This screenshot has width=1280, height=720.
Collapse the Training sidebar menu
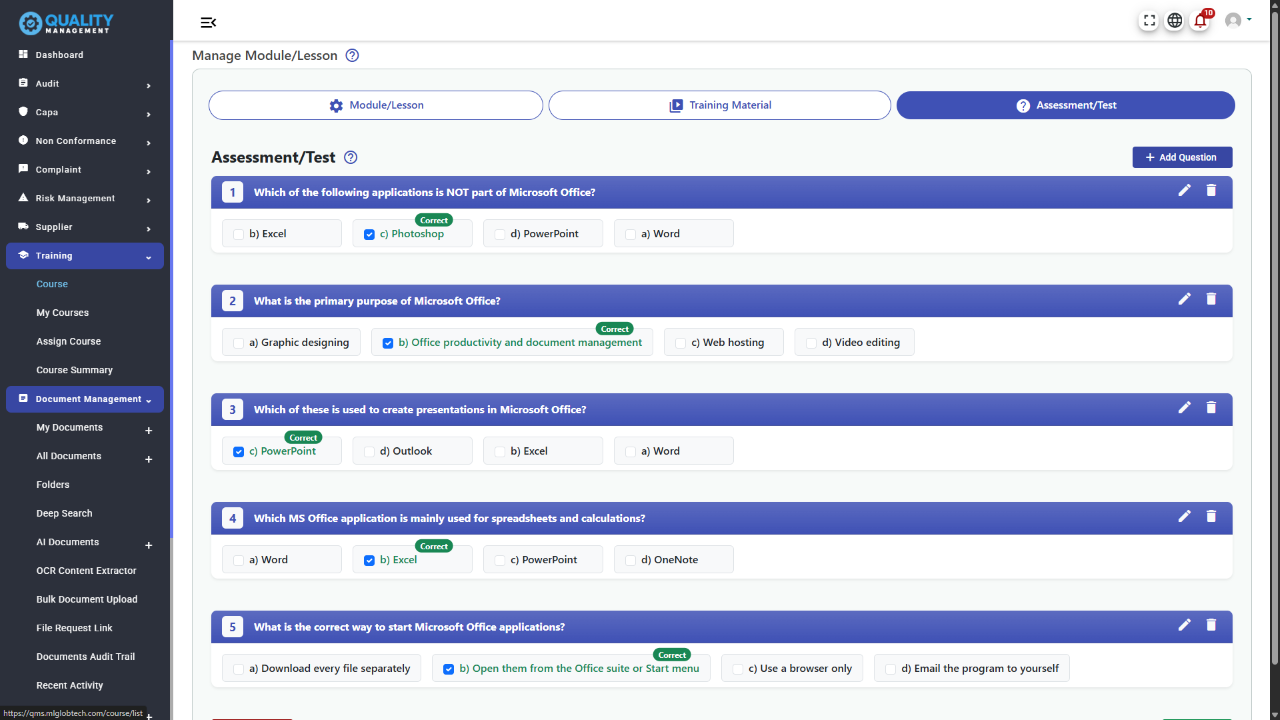[148, 257]
